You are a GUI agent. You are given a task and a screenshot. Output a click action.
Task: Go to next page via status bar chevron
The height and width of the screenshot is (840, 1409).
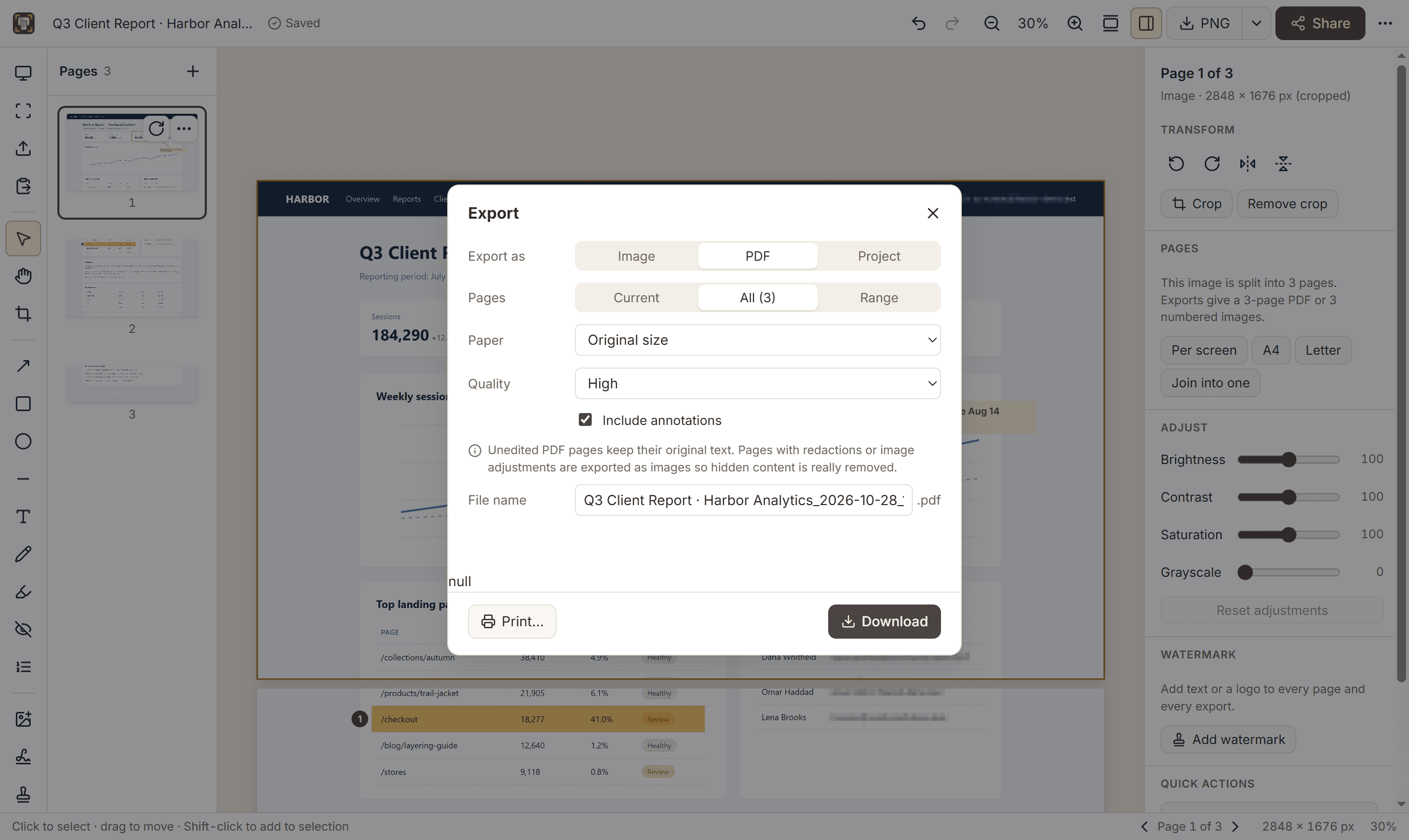tap(1235, 827)
